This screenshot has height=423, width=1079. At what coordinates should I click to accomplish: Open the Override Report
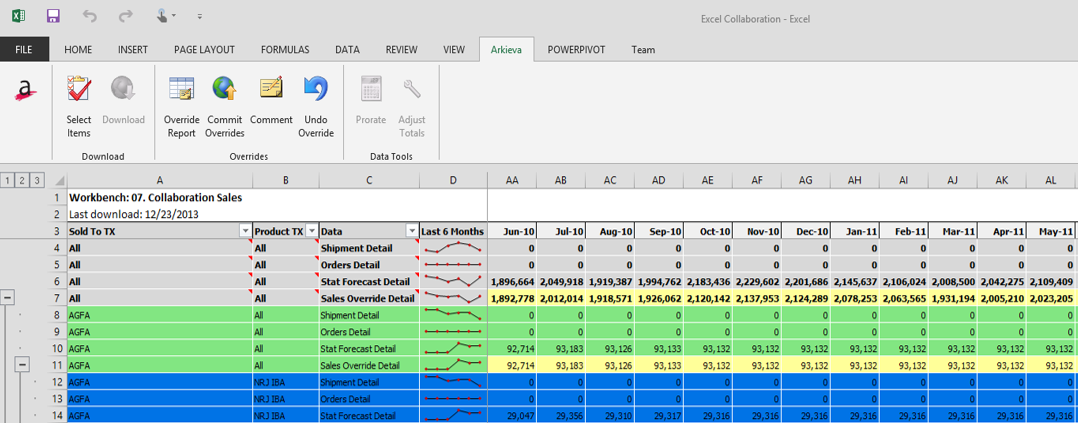[x=182, y=107]
